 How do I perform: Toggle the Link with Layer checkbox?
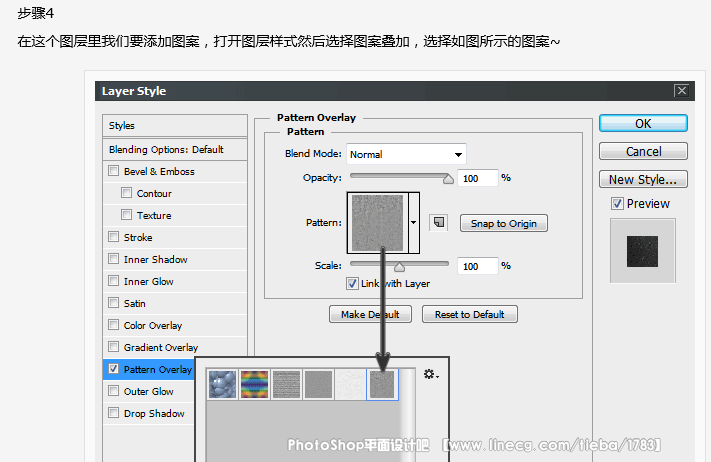tap(352, 284)
